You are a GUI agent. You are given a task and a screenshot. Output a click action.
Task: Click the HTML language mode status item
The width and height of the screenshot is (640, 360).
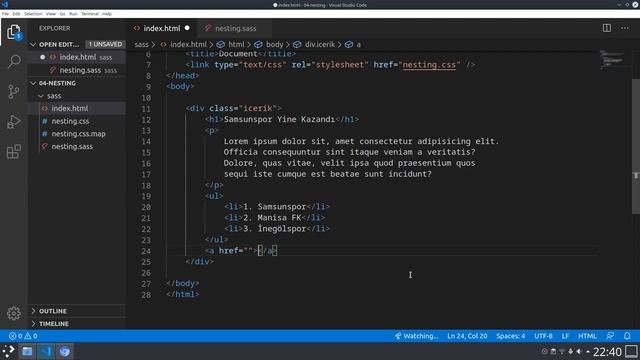click(587, 336)
